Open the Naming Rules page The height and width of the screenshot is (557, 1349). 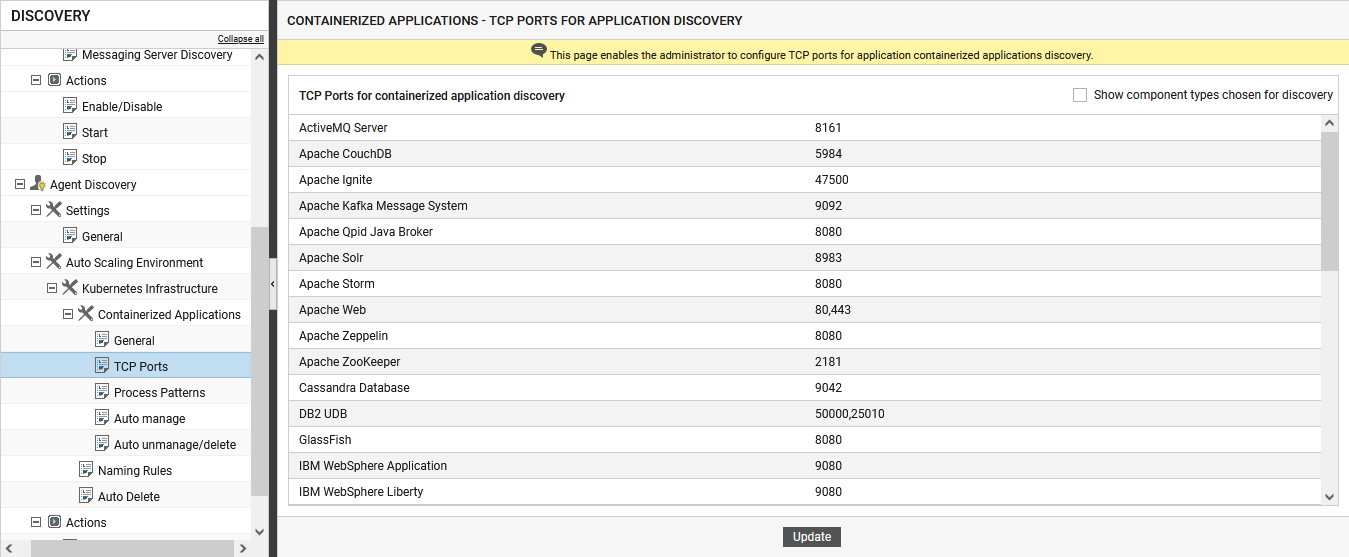click(135, 471)
